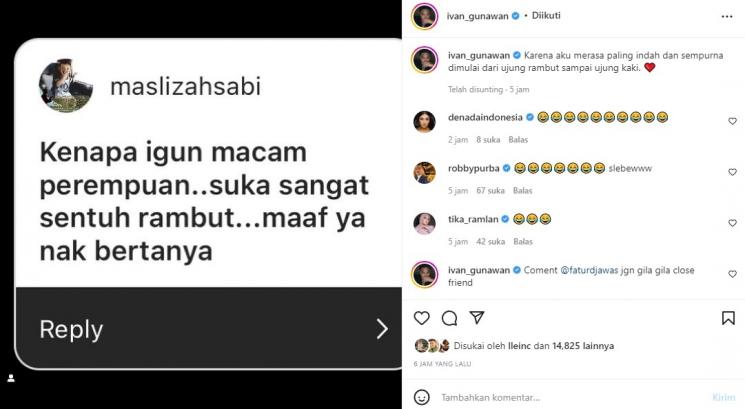Image resolution: width=745 pixels, height=409 pixels.
Task: Open denadaindonesia's profile avatar
Action: pyautogui.click(x=424, y=122)
